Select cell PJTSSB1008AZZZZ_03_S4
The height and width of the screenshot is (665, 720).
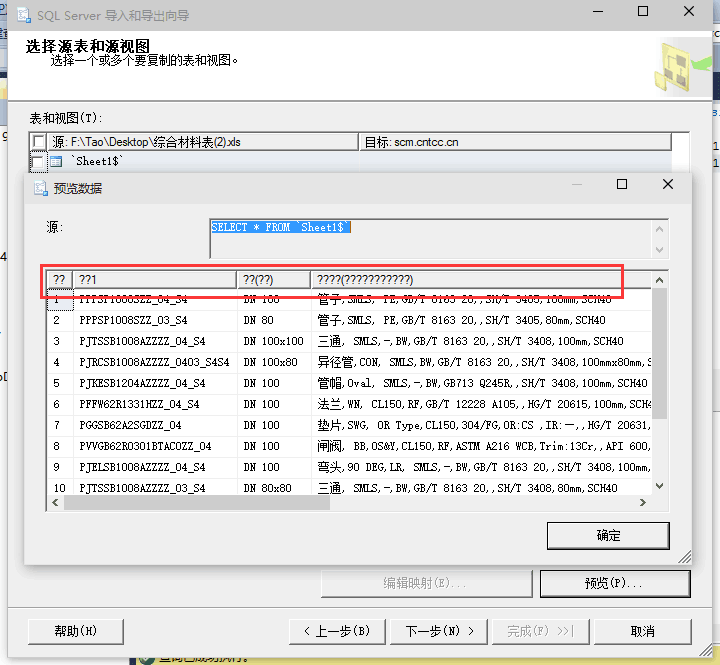pos(155,487)
